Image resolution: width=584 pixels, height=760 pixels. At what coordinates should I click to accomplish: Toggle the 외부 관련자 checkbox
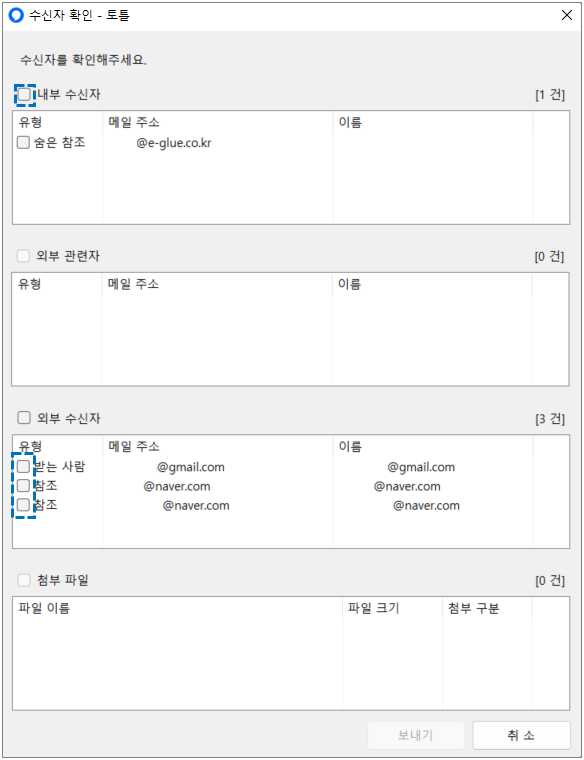click(23, 255)
